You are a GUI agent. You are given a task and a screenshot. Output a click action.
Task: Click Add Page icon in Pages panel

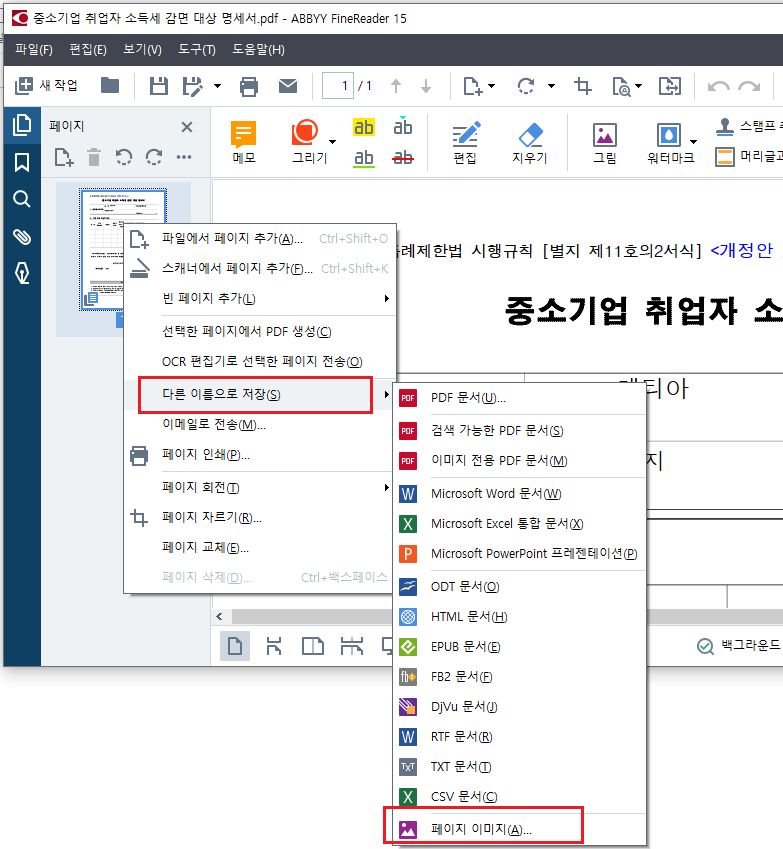[x=63, y=158]
